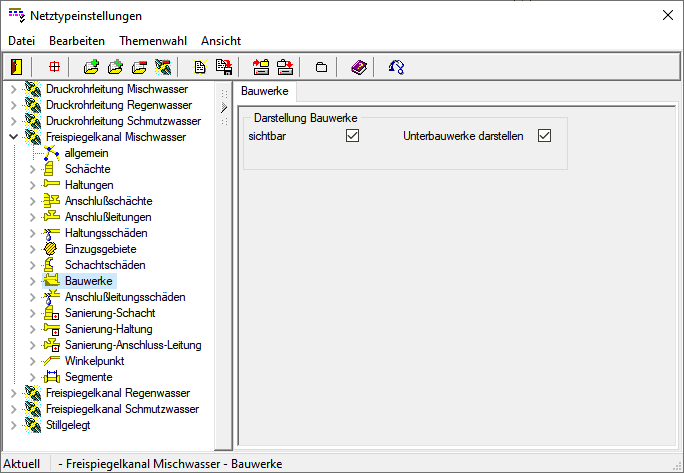684x473 pixels.
Task: Select the Bauwerke tab
Action: coord(265,92)
